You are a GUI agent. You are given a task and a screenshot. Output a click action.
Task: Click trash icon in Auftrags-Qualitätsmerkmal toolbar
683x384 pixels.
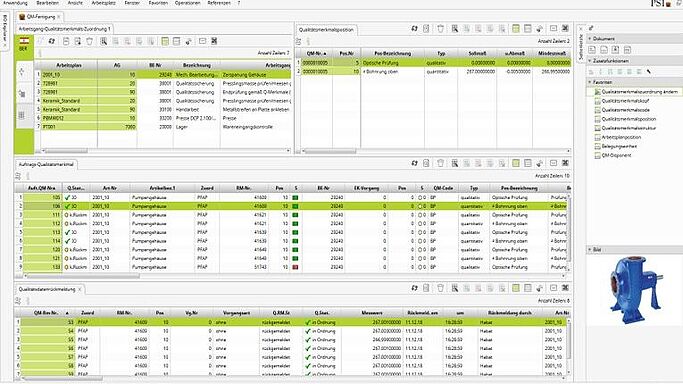click(440, 163)
